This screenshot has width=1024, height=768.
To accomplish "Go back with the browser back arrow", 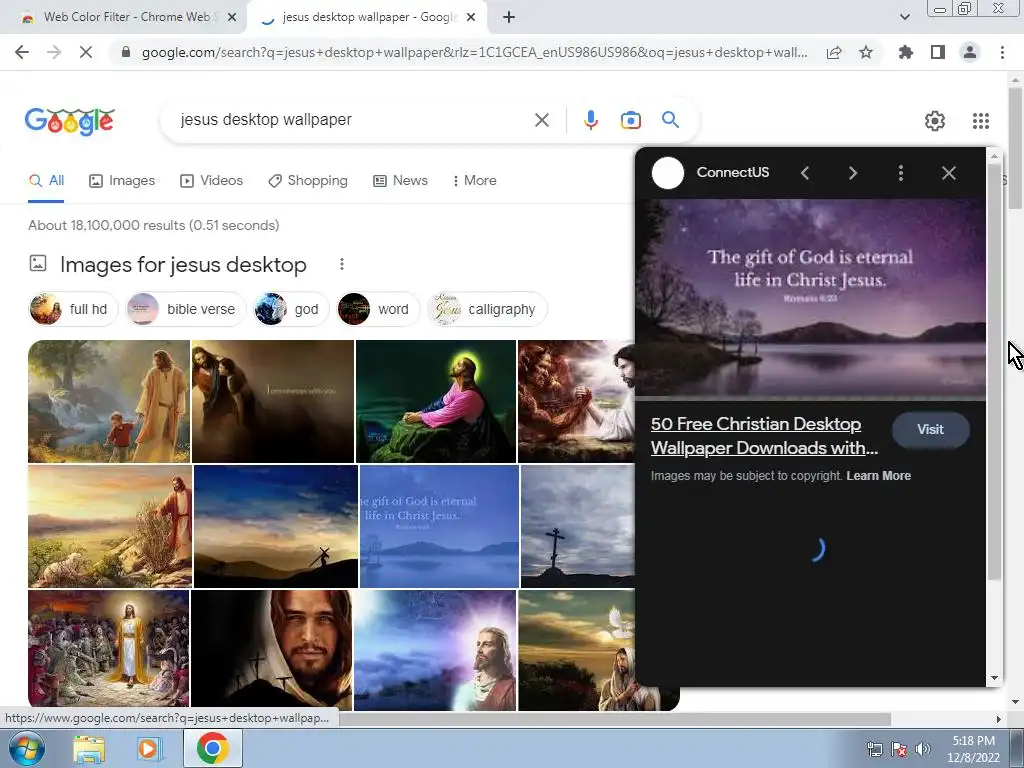I will 22,52.
